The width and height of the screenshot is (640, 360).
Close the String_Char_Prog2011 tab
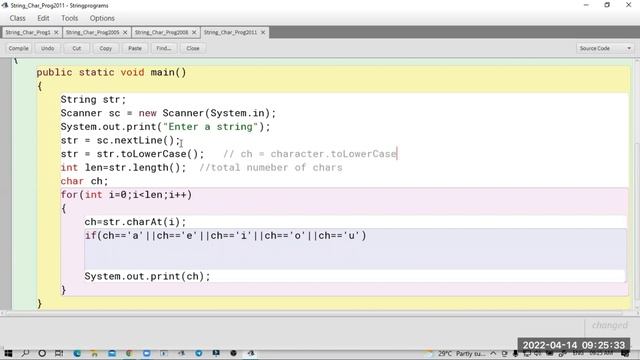(263, 32)
